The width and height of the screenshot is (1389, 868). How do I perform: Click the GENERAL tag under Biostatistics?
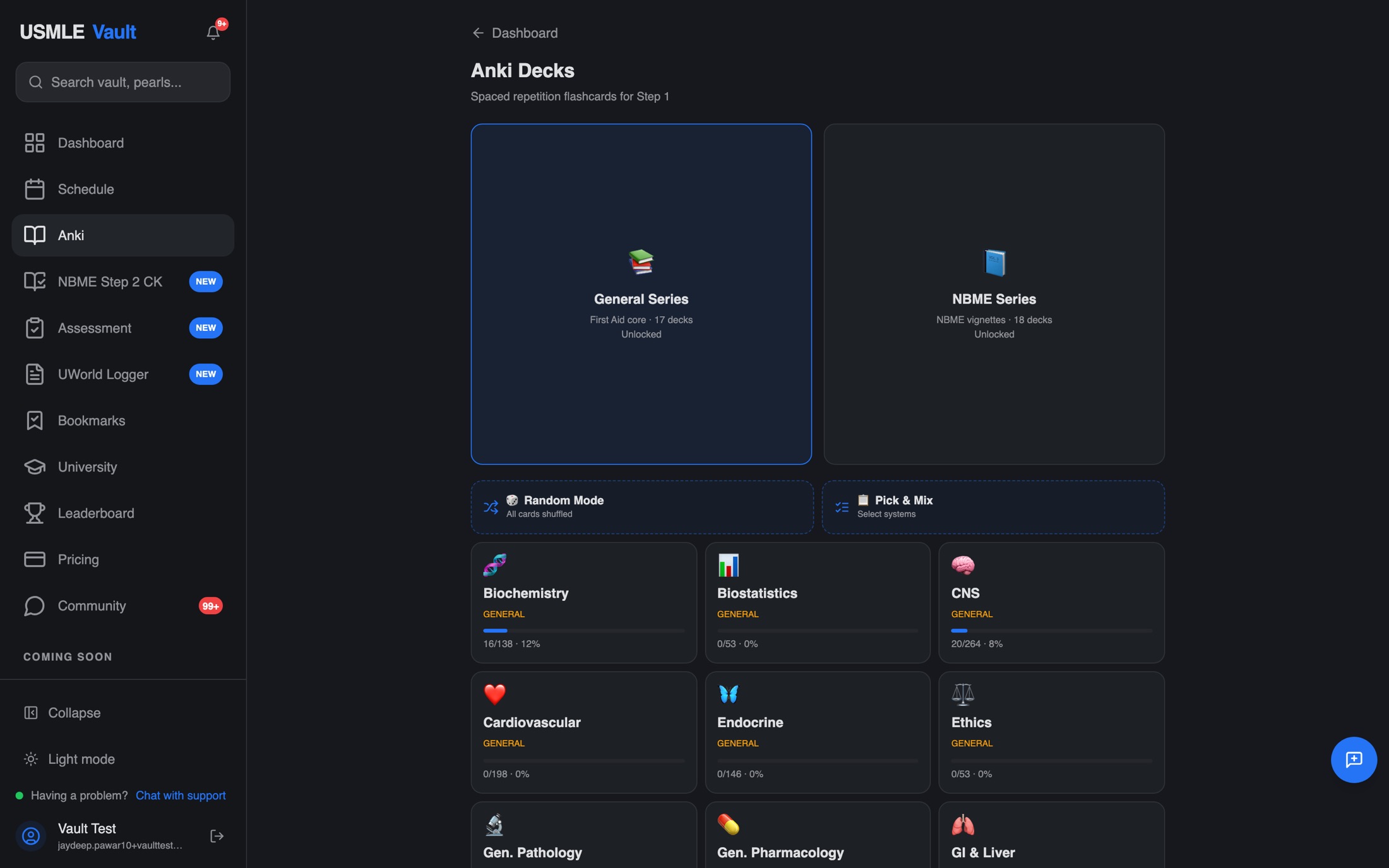point(737,614)
